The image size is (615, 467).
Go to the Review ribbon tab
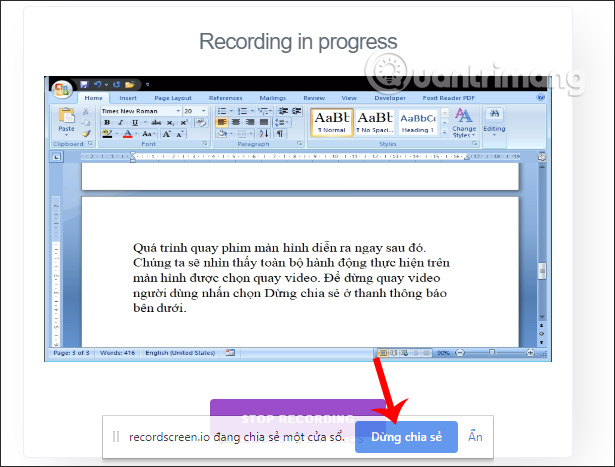tap(314, 98)
